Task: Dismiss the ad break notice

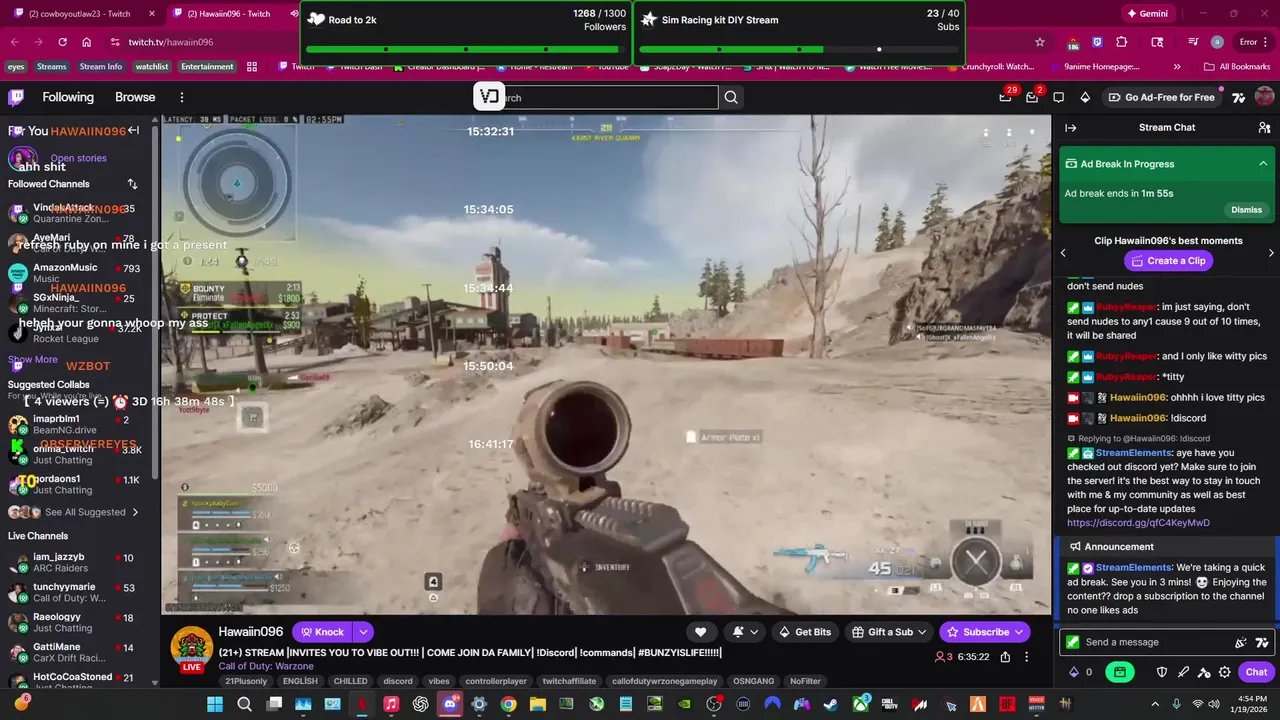Action: [x=1246, y=210]
